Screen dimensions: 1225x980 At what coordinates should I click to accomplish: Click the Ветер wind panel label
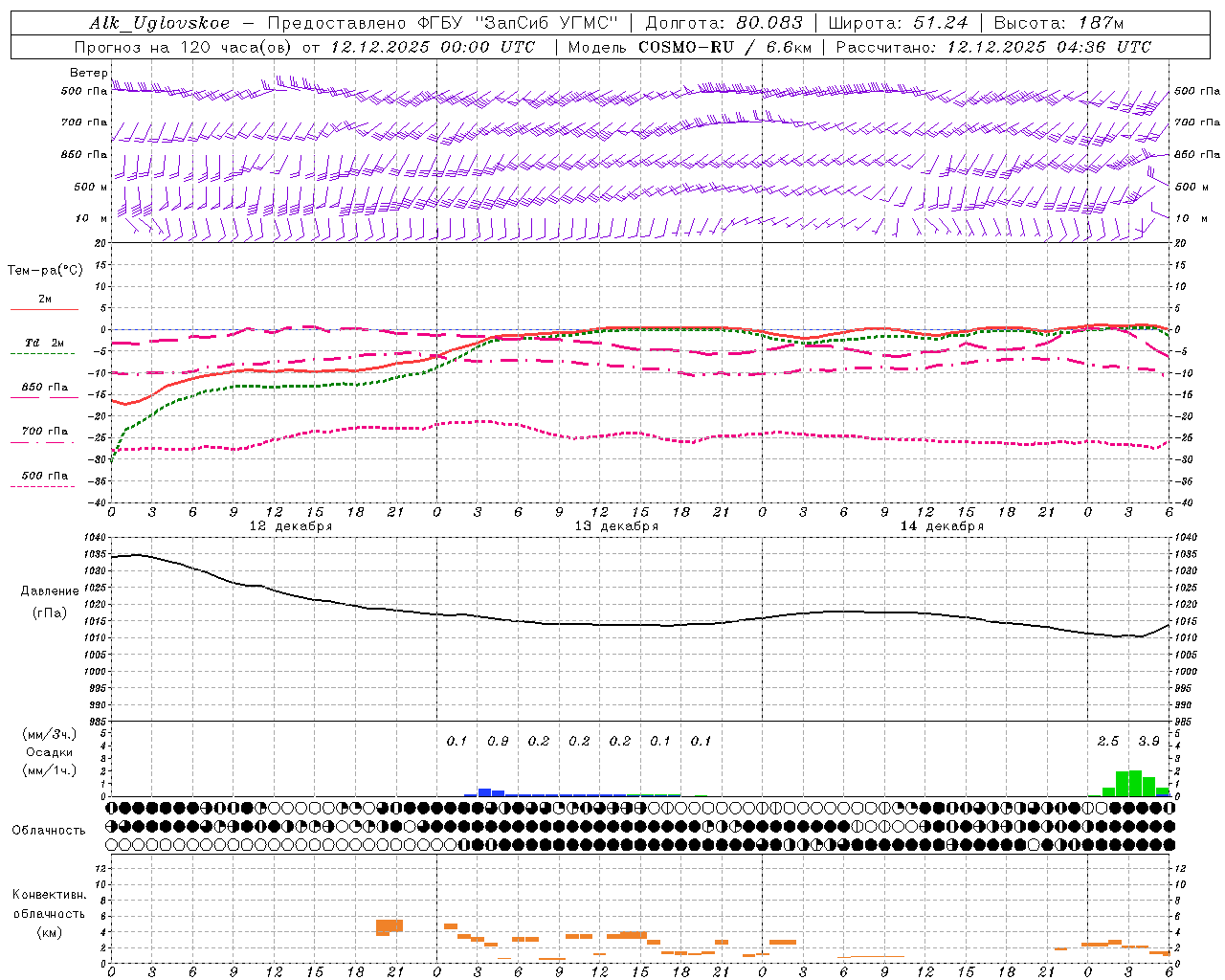(x=88, y=73)
